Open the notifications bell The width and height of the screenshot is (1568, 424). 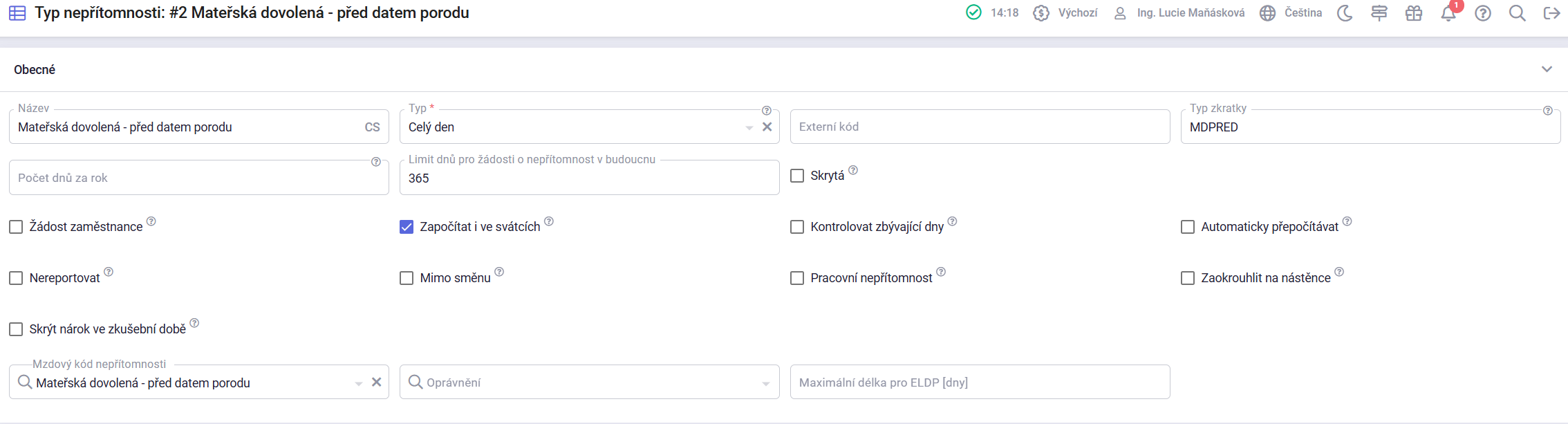[1448, 14]
